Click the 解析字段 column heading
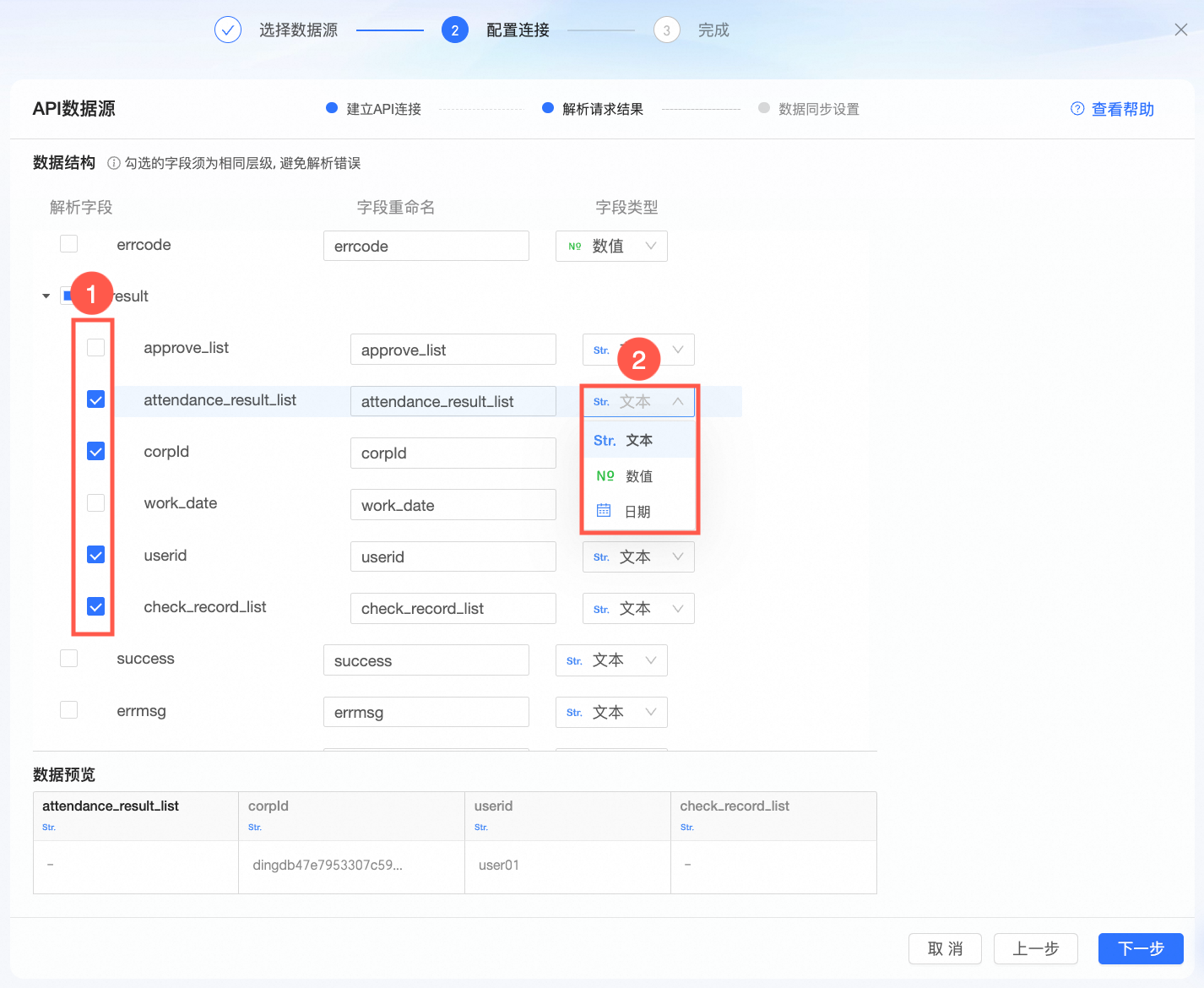 pyautogui.click(x=81, y=207)
